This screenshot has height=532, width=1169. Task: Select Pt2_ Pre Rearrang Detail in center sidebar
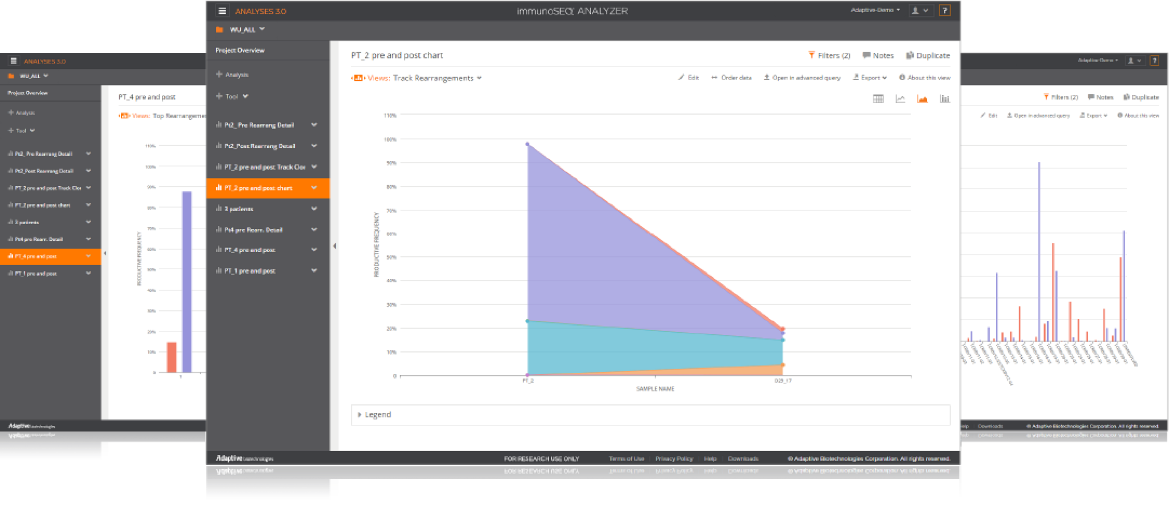tap(259, 125)
